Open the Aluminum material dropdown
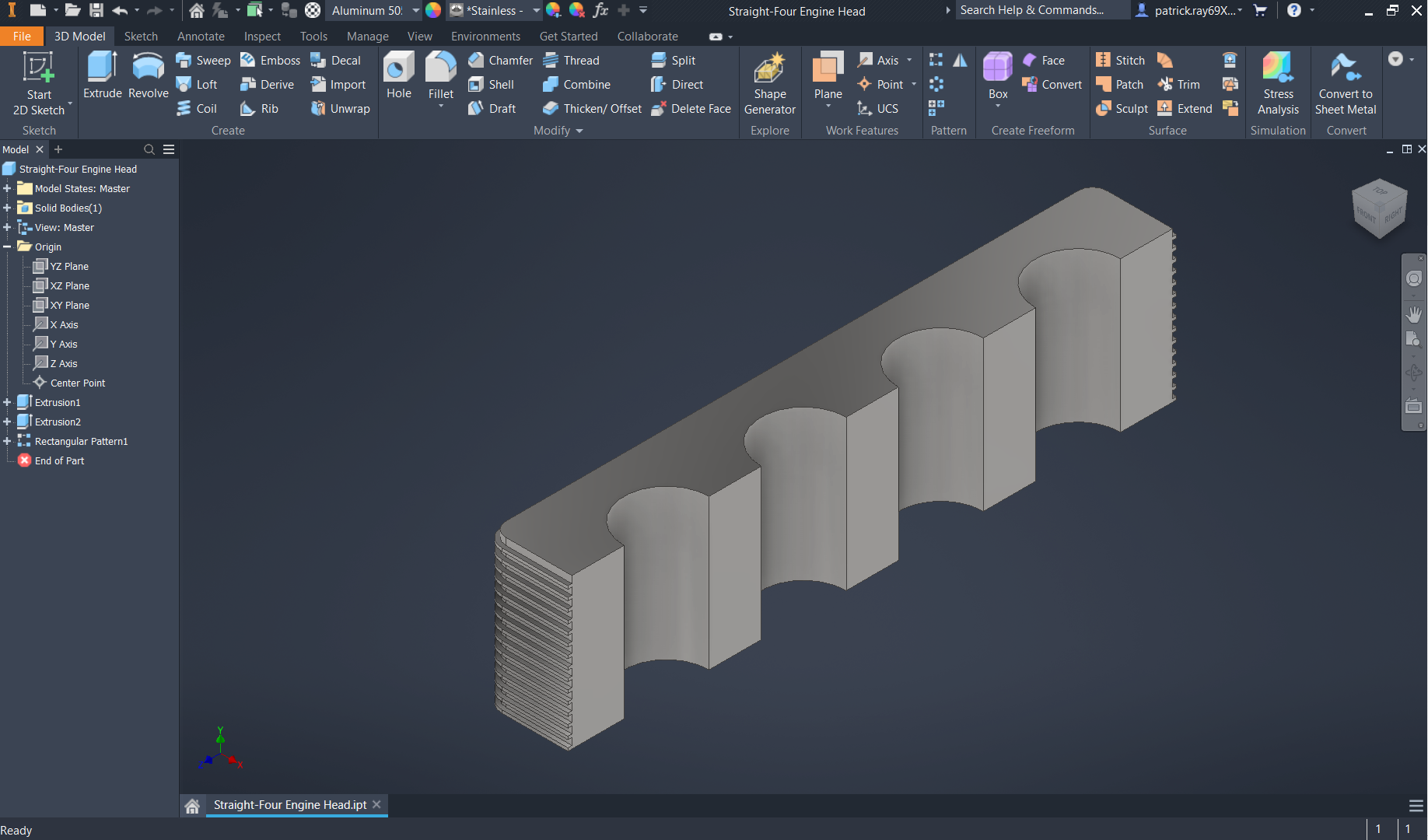The height and width of the screenshot is (840, 1428). 415,11
